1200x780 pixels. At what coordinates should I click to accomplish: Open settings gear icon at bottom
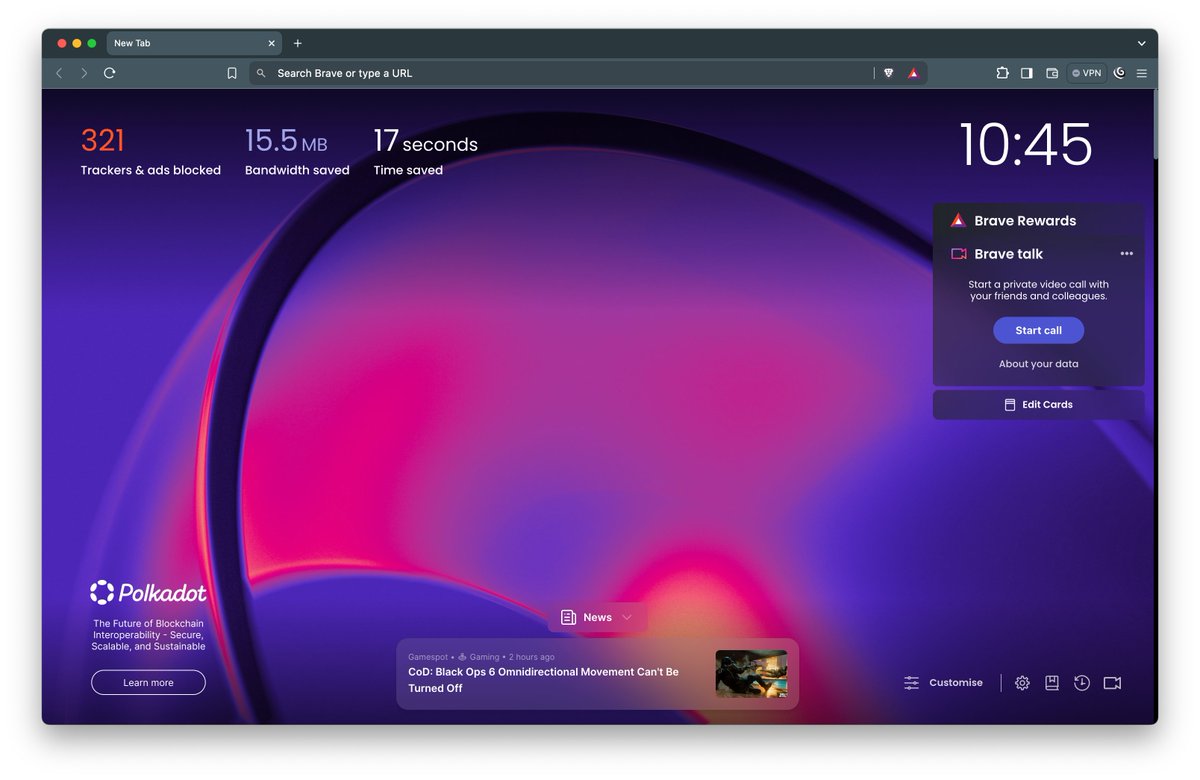click(x=1022, y=683)
